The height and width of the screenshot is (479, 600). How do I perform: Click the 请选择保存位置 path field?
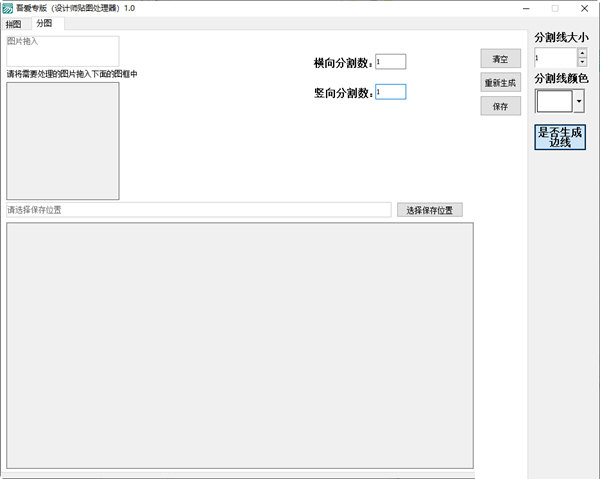198,210
